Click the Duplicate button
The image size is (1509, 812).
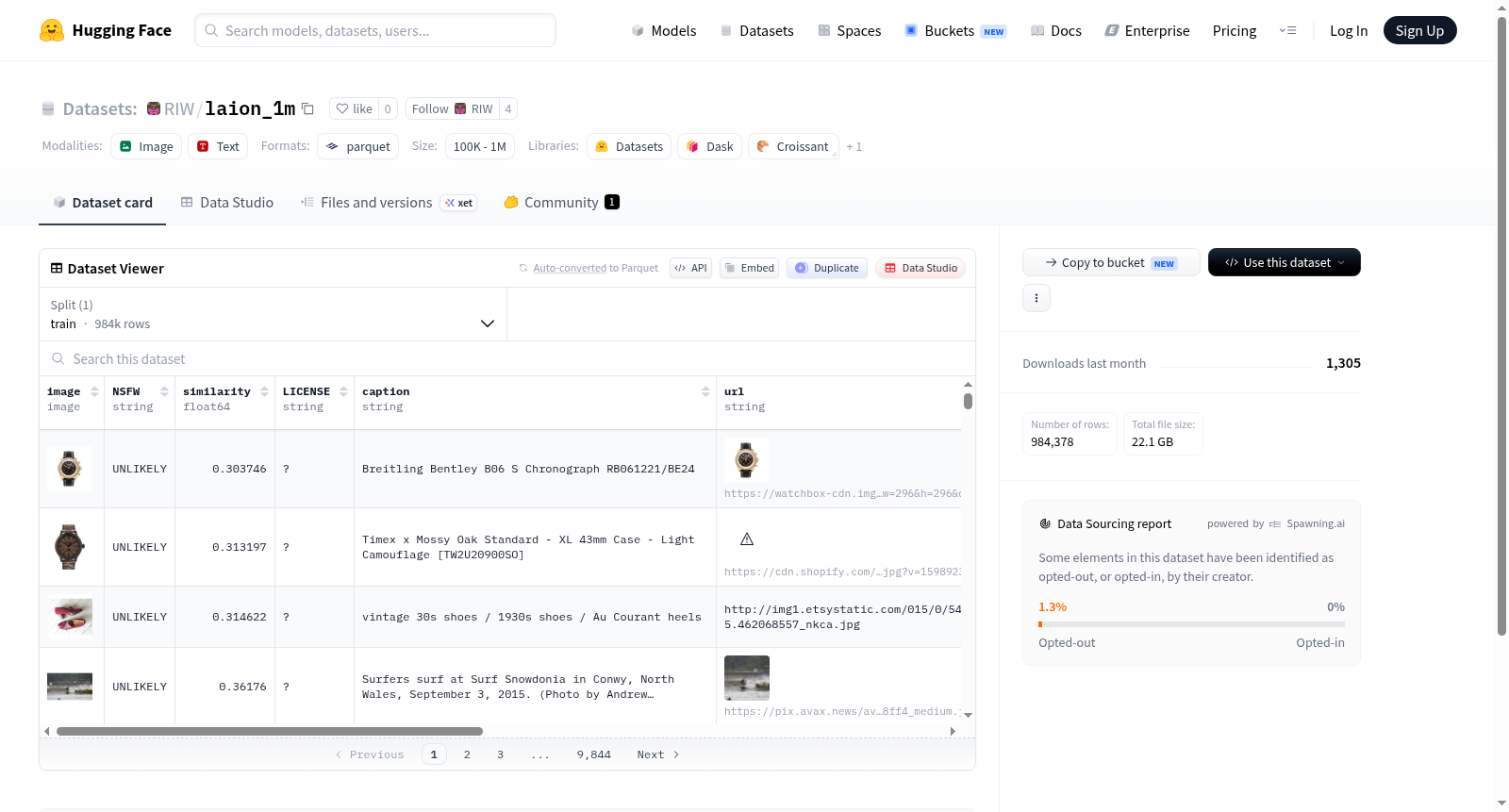827,268
